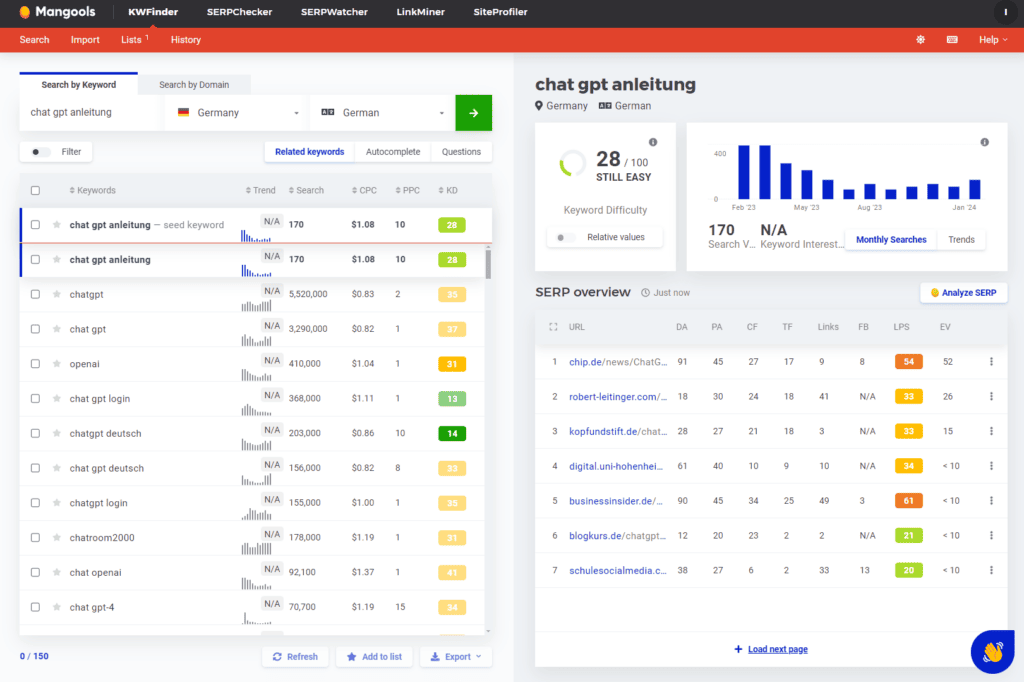The image size is (1024, 682).
Task: Click the Mangools logo
Action: pos(57,12)
